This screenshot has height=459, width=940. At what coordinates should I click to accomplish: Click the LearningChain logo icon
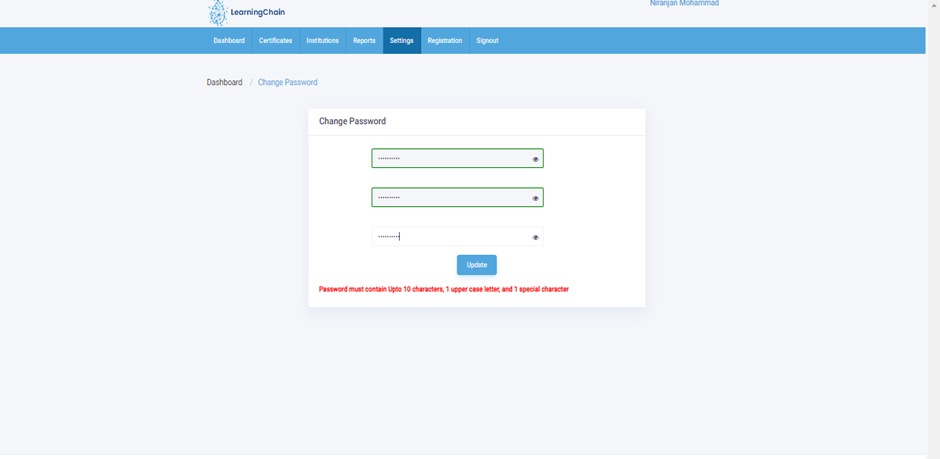tap(217, 13)
